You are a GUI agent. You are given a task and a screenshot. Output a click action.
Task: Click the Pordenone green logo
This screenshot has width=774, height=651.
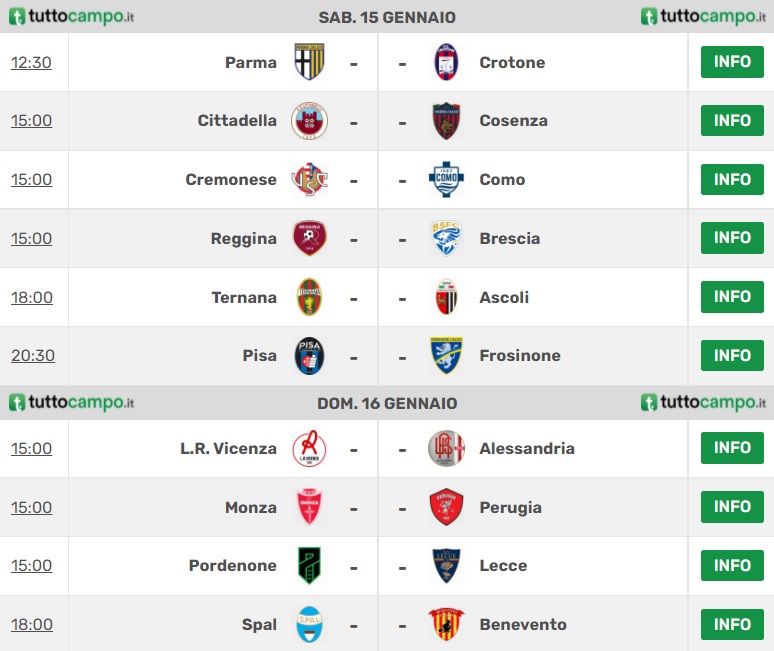click(310, 565)
